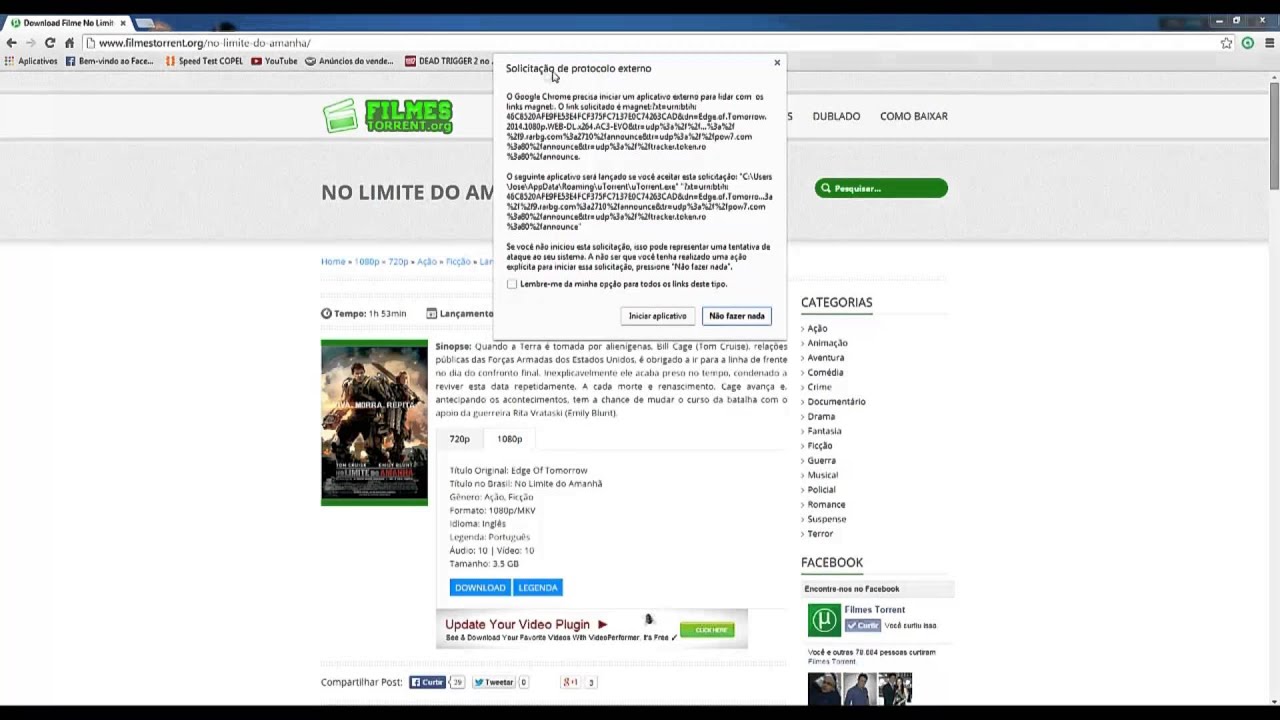Viewport: 1280px width, 720px height.
Task: Click Iniciar aplicativo button
Action: tap(657, 316)
